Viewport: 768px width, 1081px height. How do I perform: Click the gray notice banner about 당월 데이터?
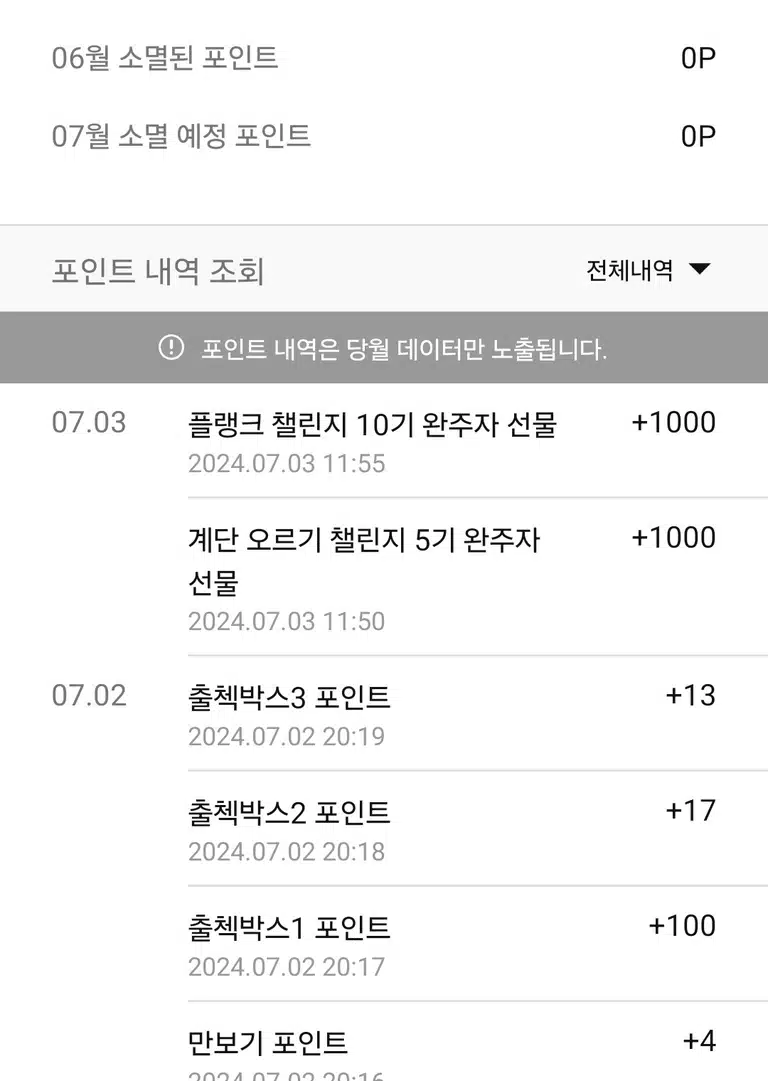[384, 347]
